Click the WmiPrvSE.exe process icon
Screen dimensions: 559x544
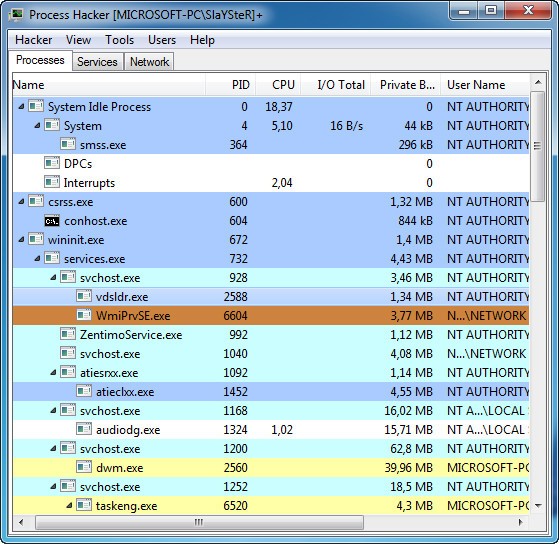coord(84,315)
